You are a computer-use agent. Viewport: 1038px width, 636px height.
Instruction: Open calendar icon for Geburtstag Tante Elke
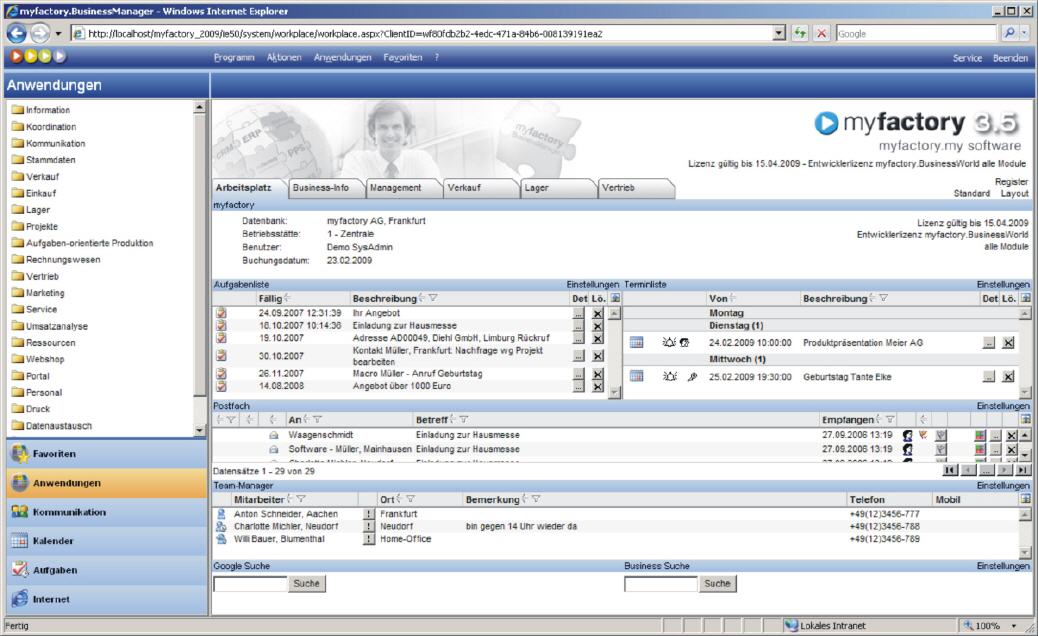[636, 377]
